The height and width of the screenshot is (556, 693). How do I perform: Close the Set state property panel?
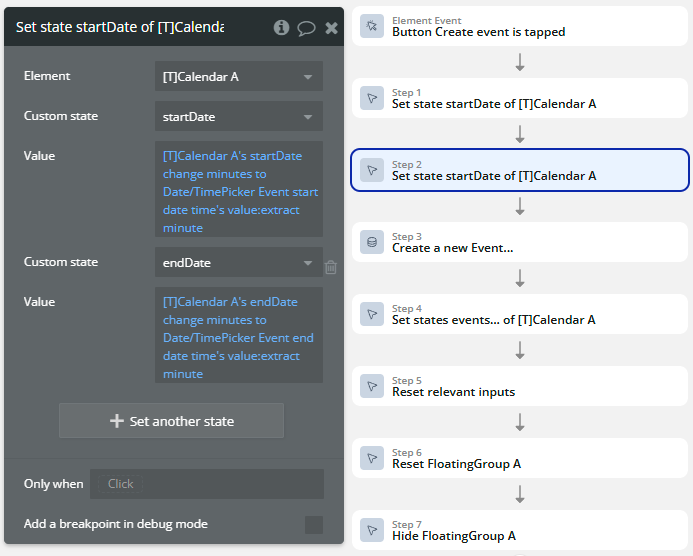(331, 27)
